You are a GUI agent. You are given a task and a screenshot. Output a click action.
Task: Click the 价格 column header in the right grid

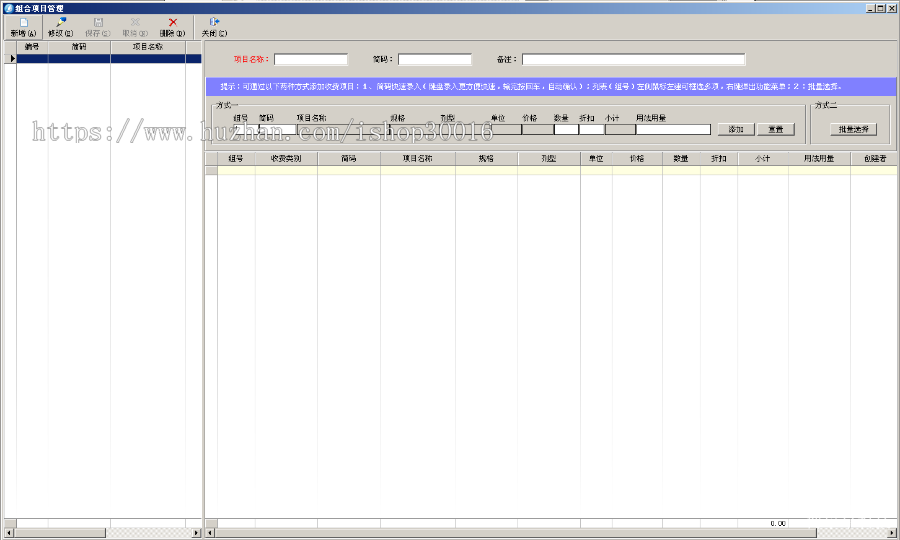tap(637, 158)
